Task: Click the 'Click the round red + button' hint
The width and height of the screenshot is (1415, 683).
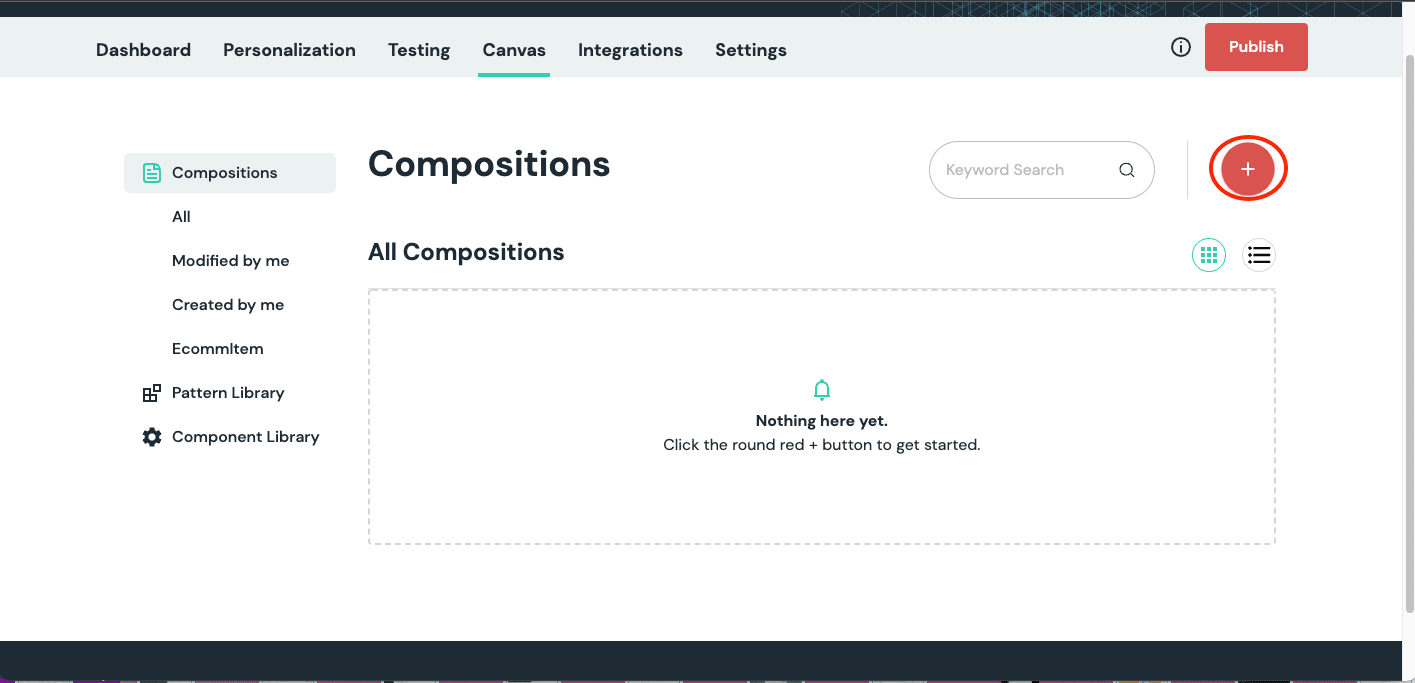Action: click(x=822, y=445)
